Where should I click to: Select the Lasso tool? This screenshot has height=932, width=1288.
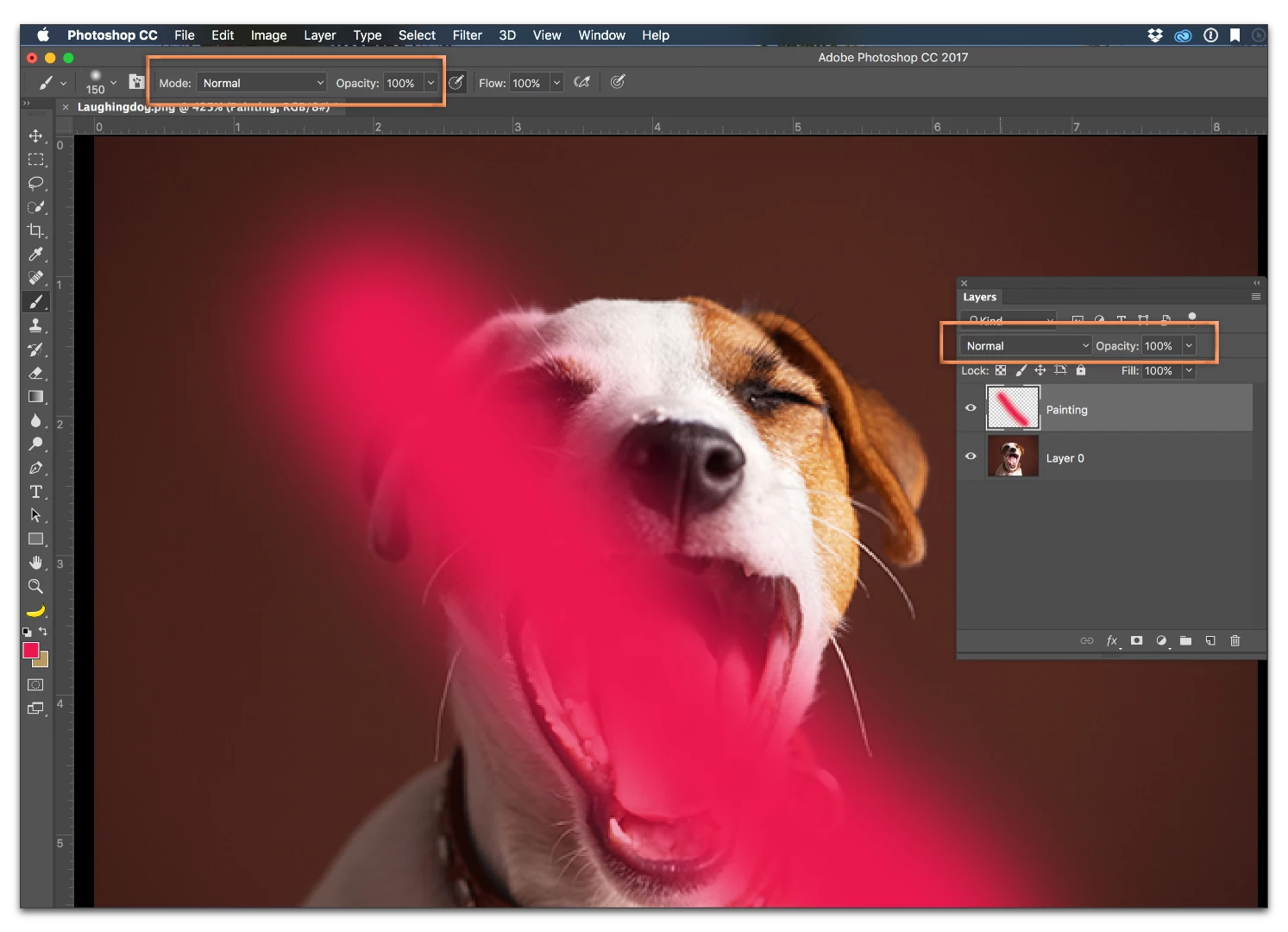pos(35,183)
